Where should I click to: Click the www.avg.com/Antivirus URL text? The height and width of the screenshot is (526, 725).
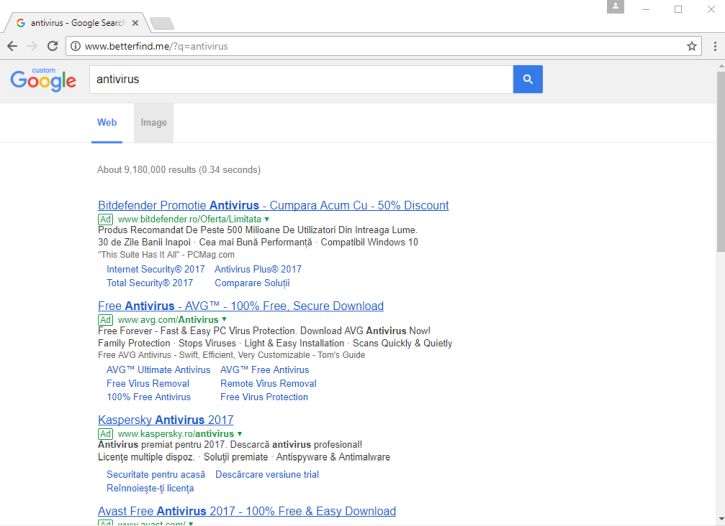[x=168, y=319]
